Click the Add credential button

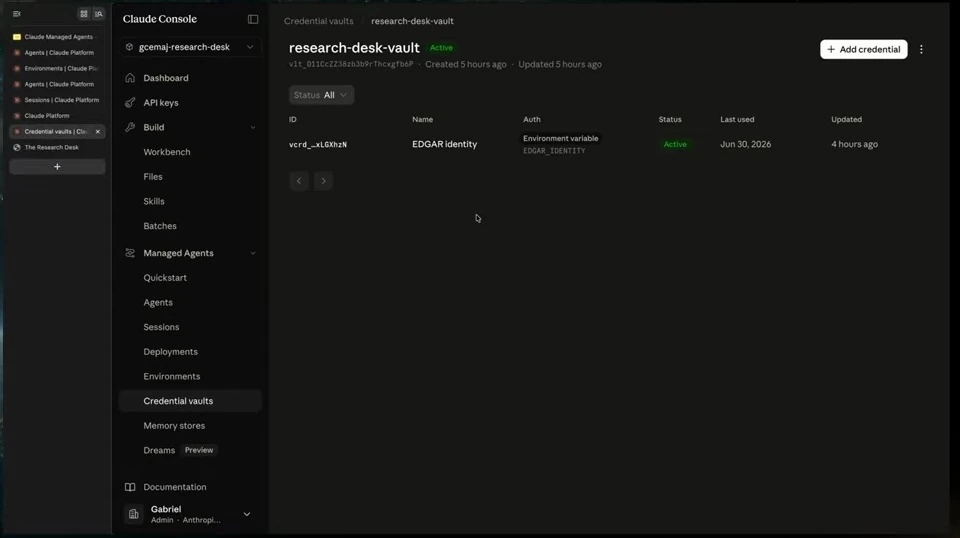point(863,50)
